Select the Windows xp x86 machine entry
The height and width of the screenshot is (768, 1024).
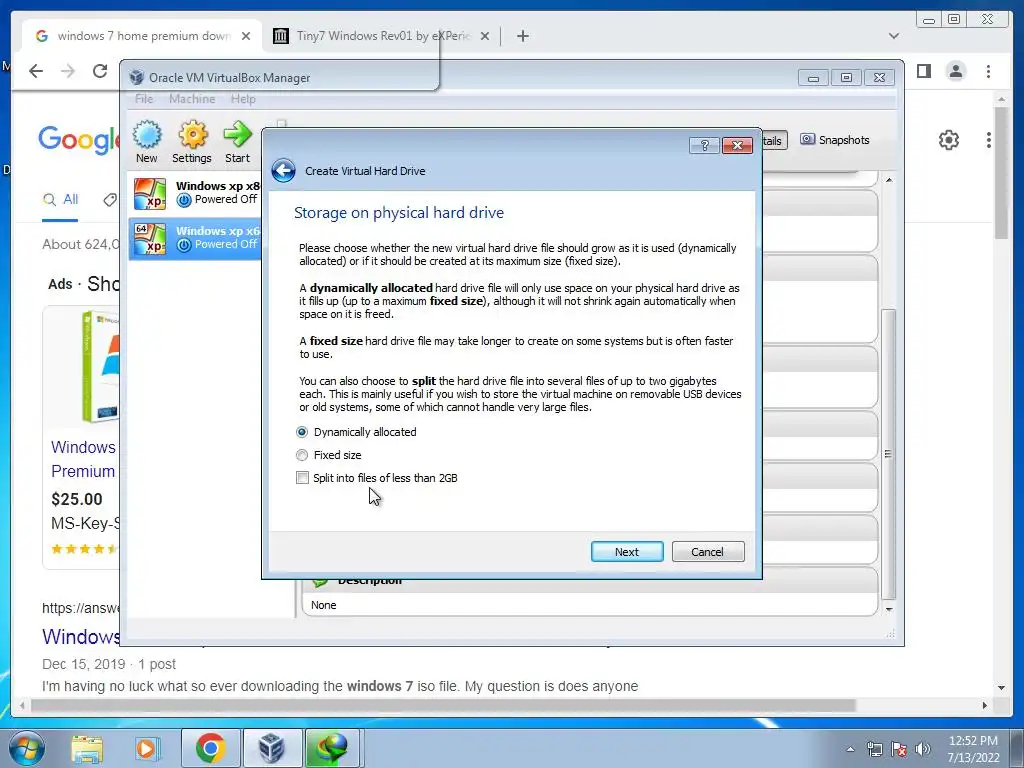point(196,193)
